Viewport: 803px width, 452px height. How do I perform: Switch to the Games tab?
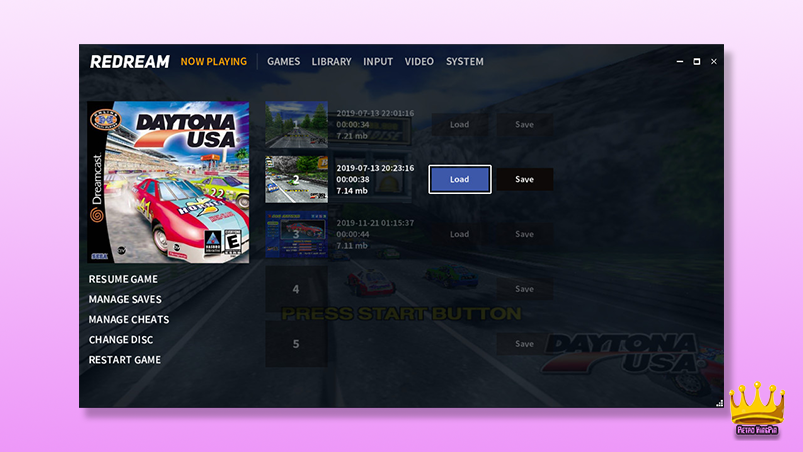point(283,61)
